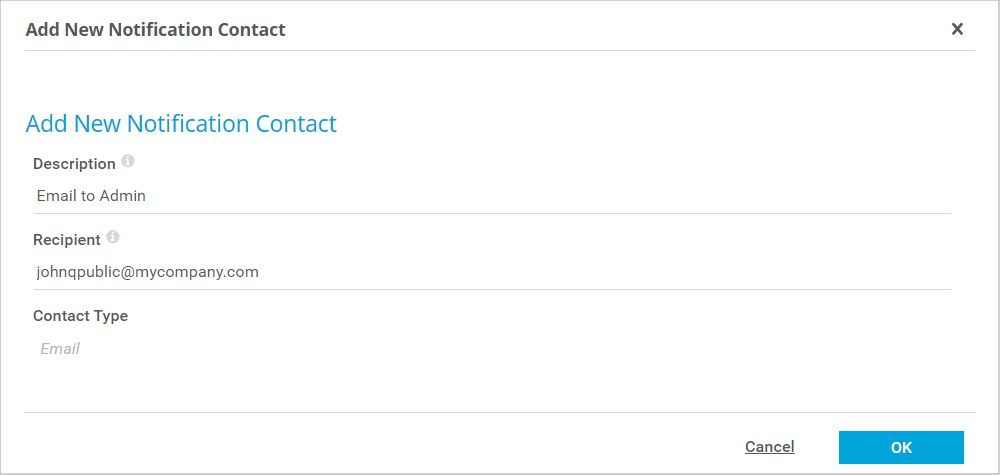Image resolution: width=1000 pixels, height=475 pixels.
Task: Click the underline beneath the Description field
Action: point(492,213)
